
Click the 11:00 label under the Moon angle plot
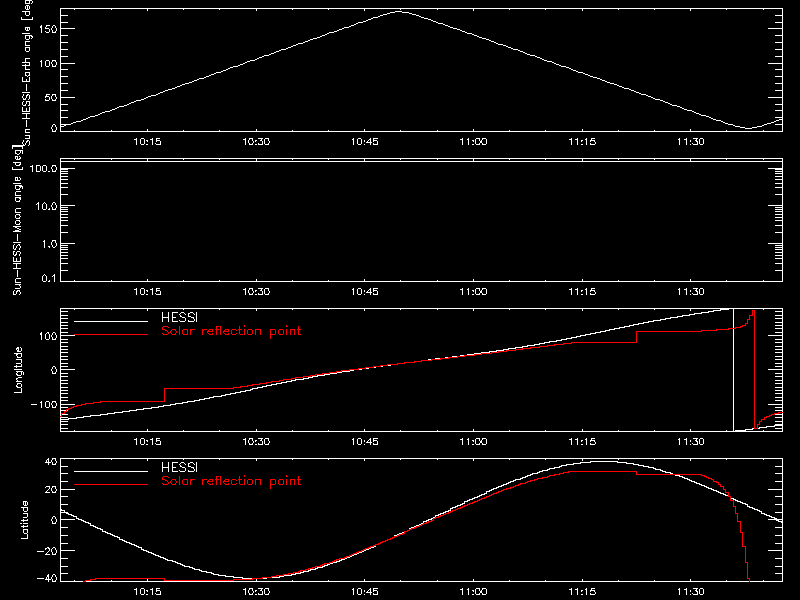[473, 292]
